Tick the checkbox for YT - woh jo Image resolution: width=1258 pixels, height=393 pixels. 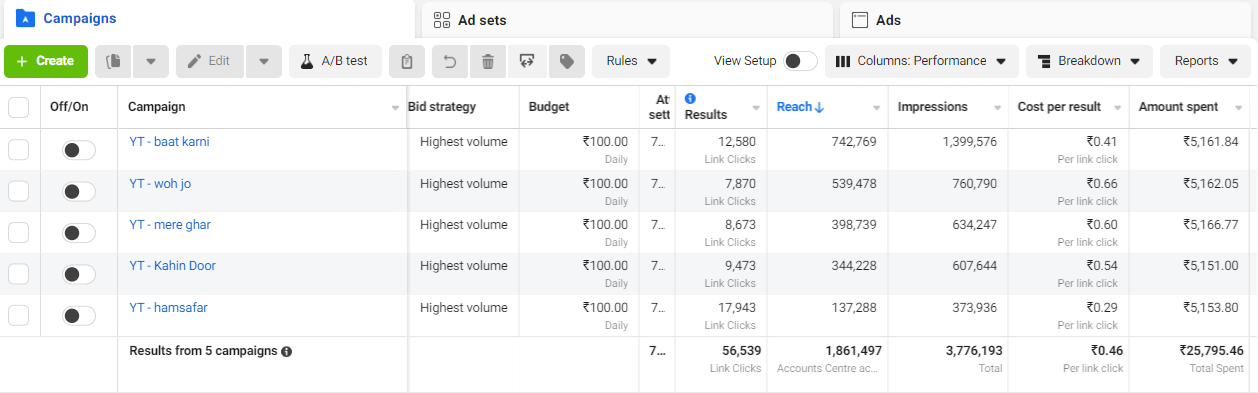pyautogui.click(x=18, y=191)
